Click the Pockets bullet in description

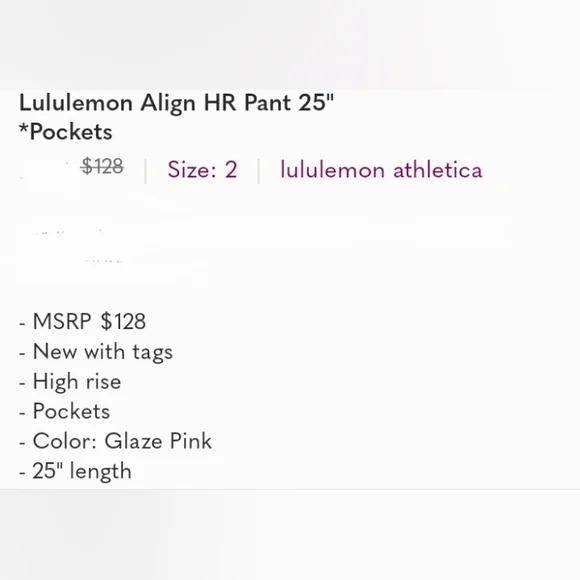coord(64,411)
